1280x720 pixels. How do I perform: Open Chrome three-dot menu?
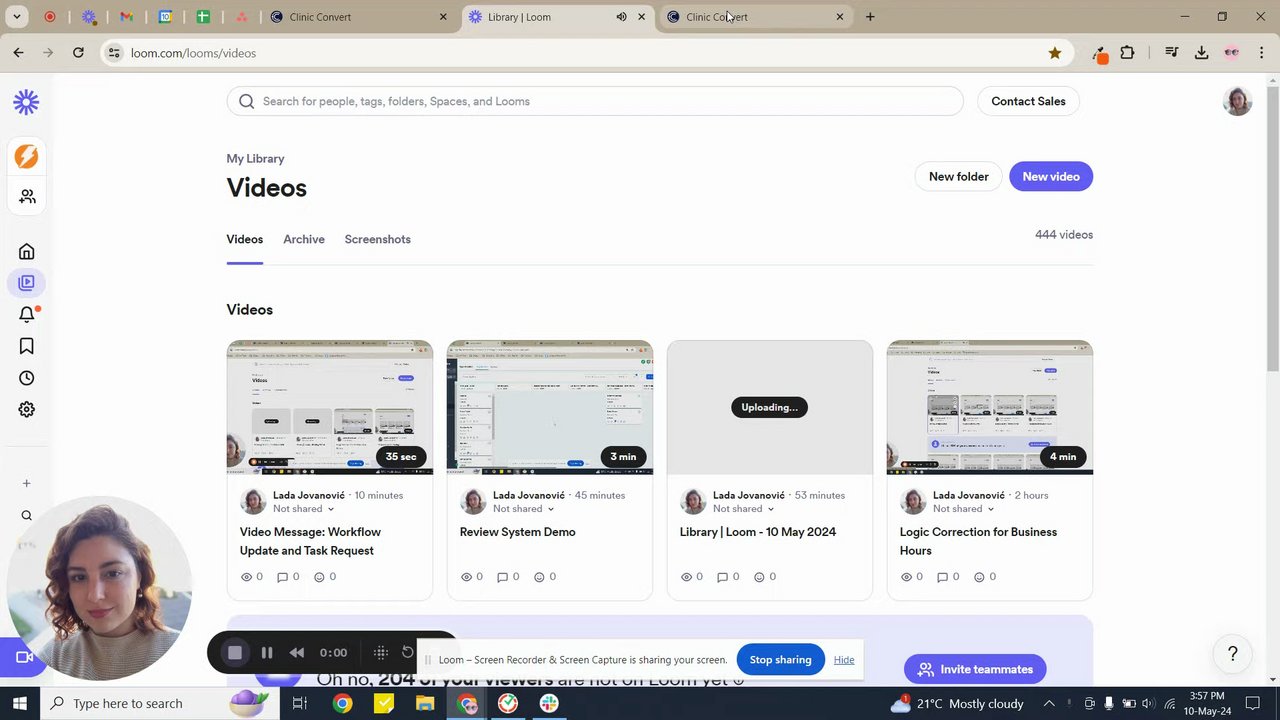(x=1262, y=53)
